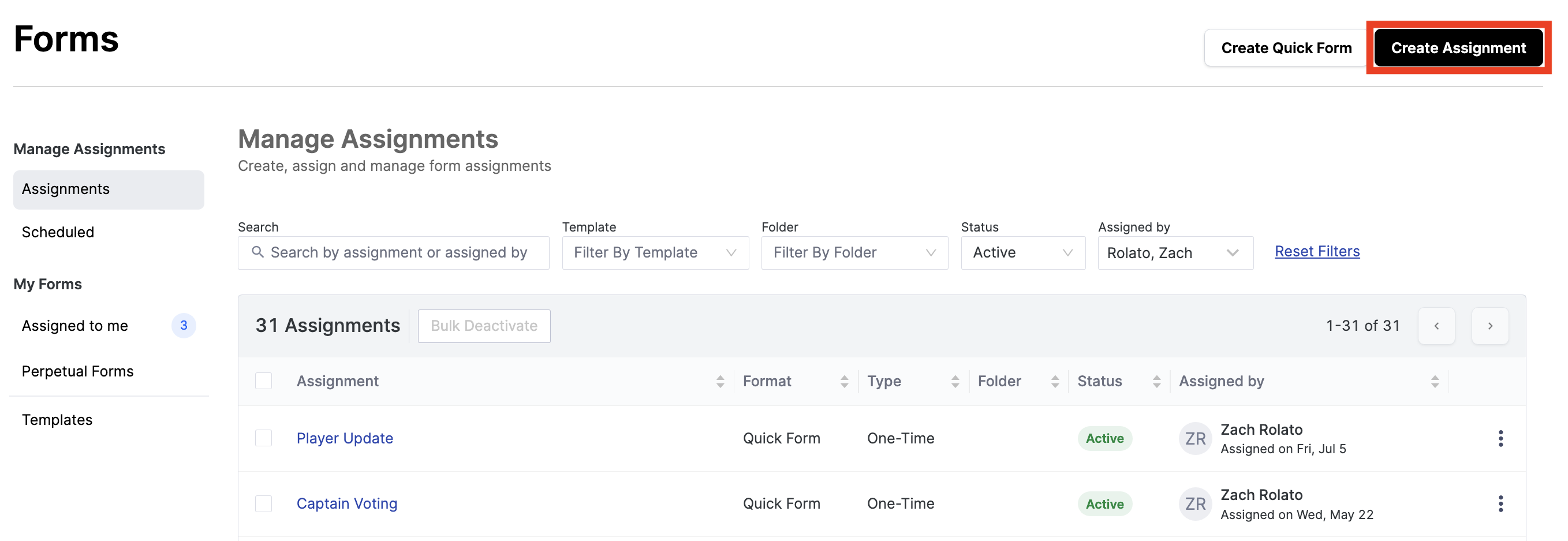
Task: Click Zach Rolato's ZR avatar on Player Update
Action: (x=1195, y=438)
